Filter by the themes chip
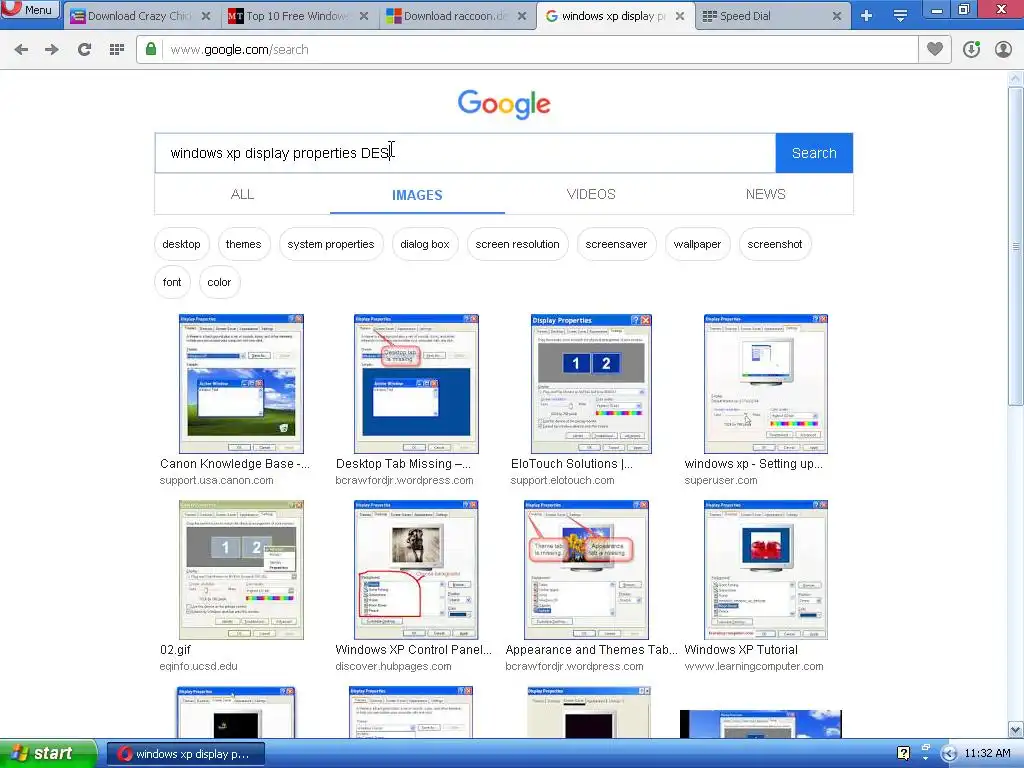This screenshot has height=768, width=1024. 244,244
